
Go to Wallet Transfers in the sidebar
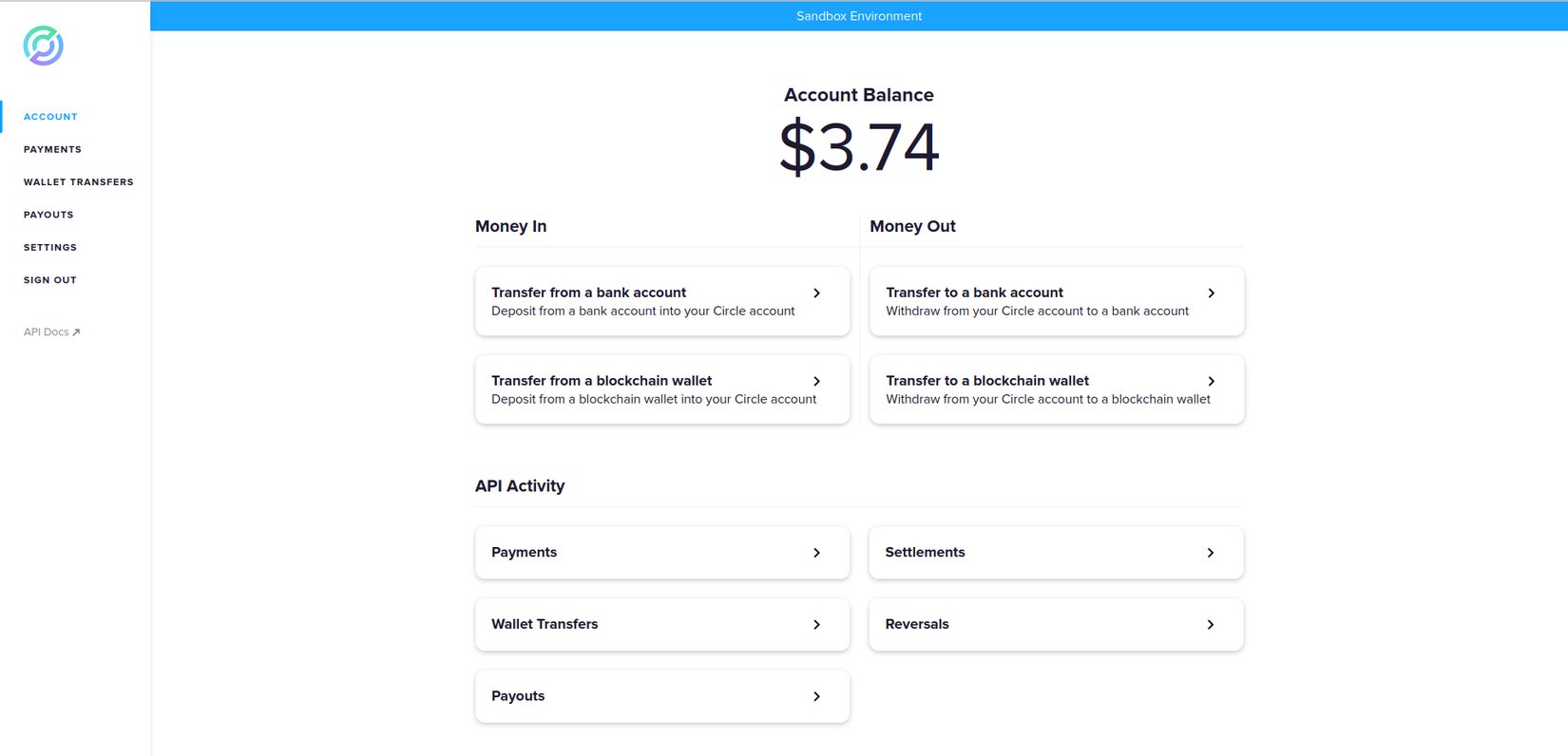(x=78, y=182)
